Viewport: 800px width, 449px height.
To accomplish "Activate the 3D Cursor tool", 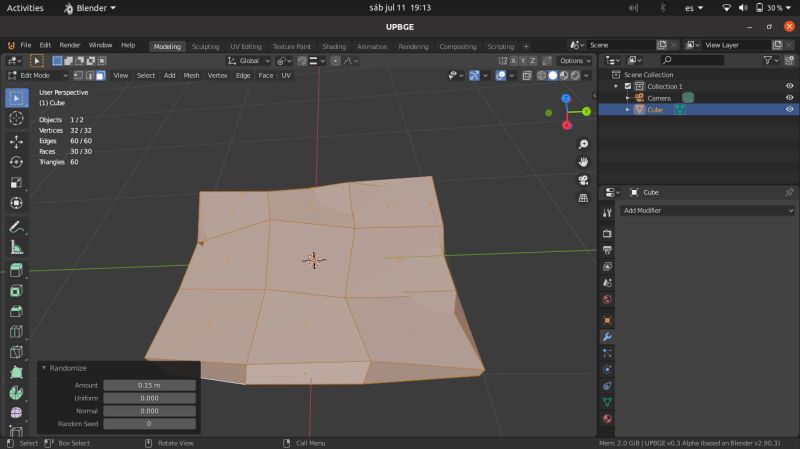I will coord(16,118).
